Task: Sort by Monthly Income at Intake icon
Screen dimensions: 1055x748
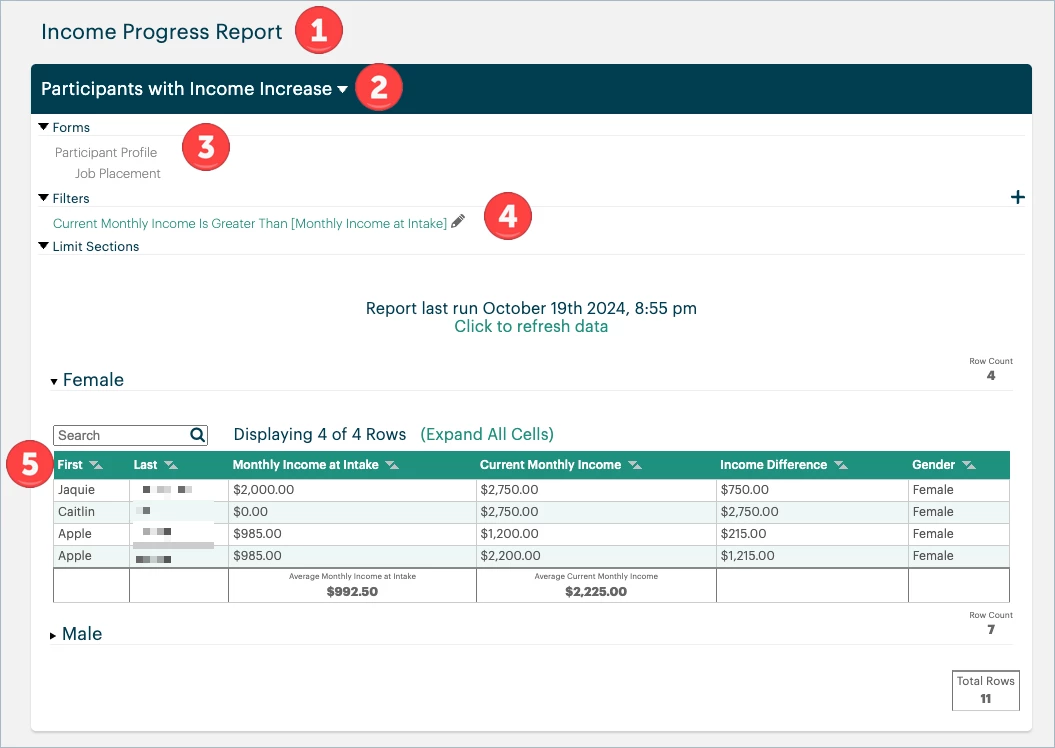Action: 392,465
